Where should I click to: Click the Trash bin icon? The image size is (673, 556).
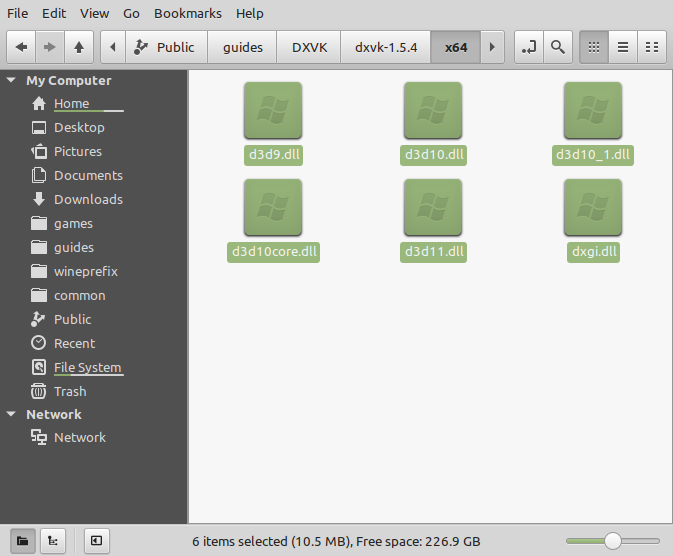(x=39, y=391)
